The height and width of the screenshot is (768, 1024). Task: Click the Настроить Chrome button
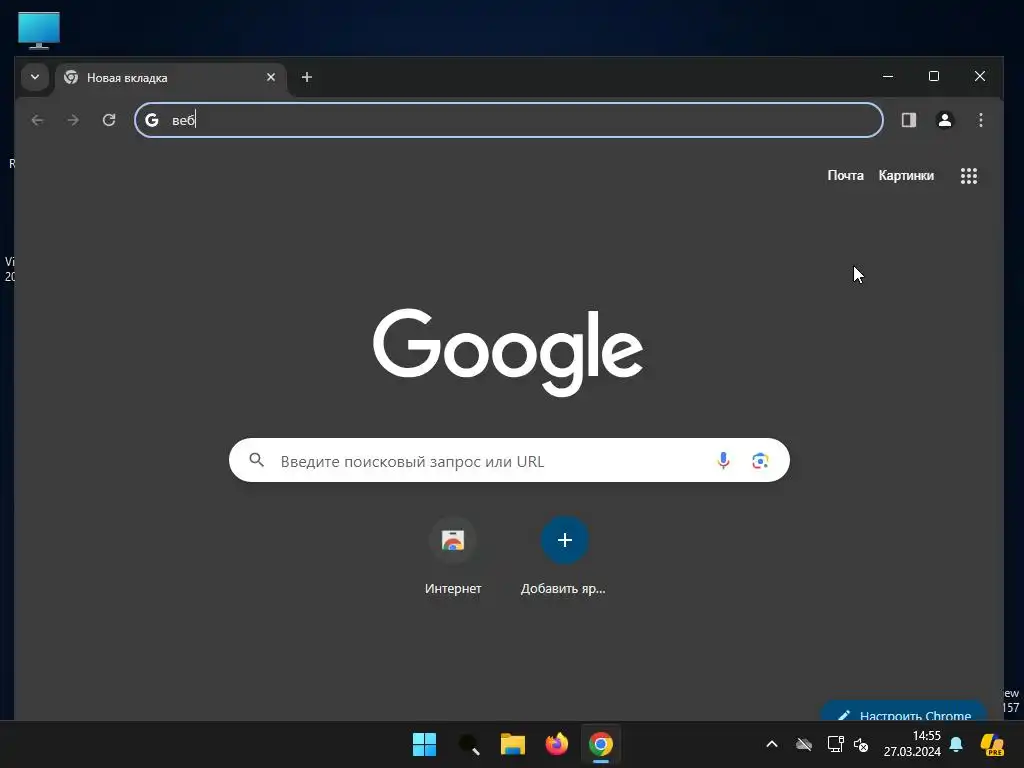point(905,712)
